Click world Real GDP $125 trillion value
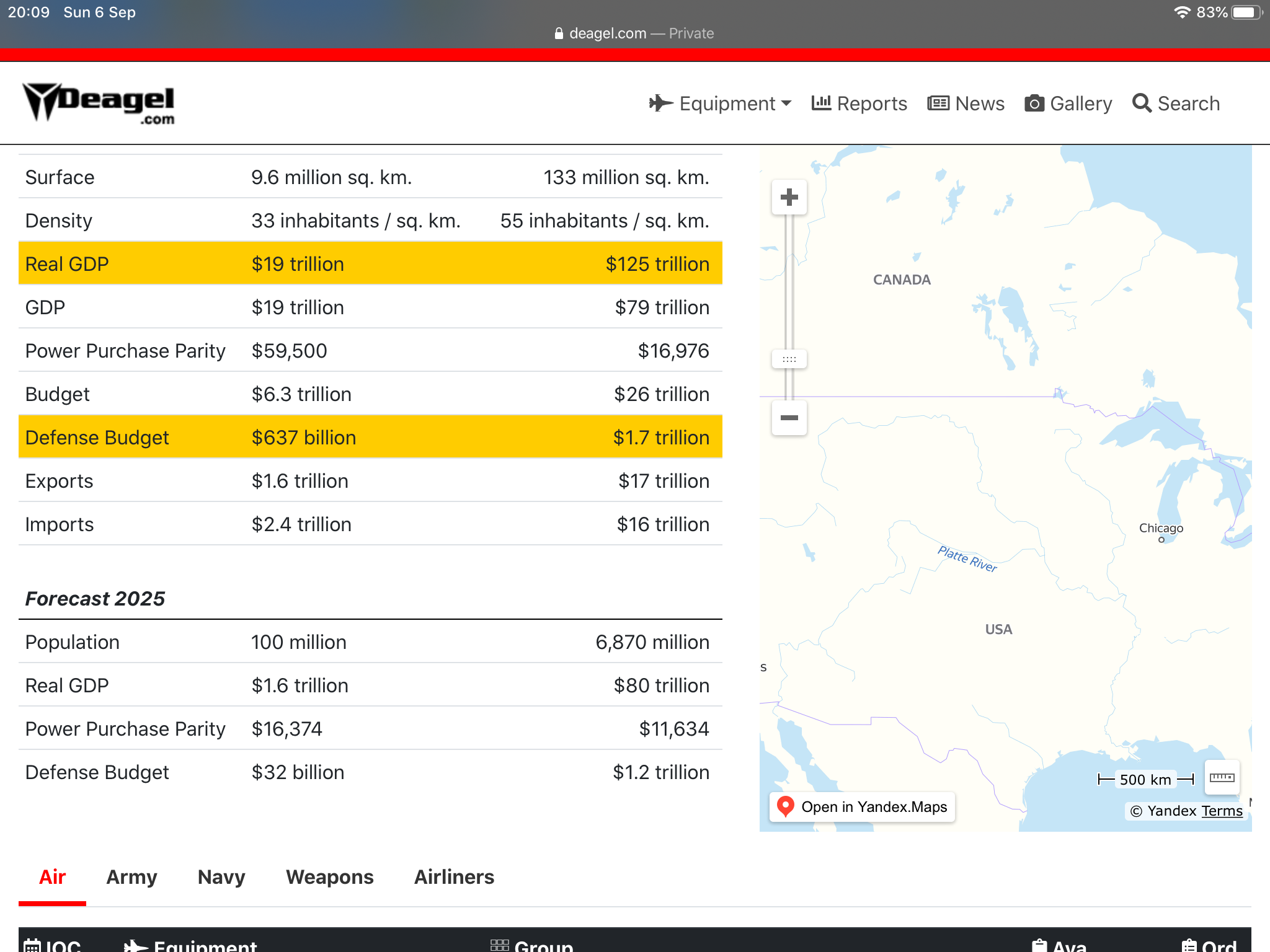The image size is (1270, 952). tap(657, 264)
